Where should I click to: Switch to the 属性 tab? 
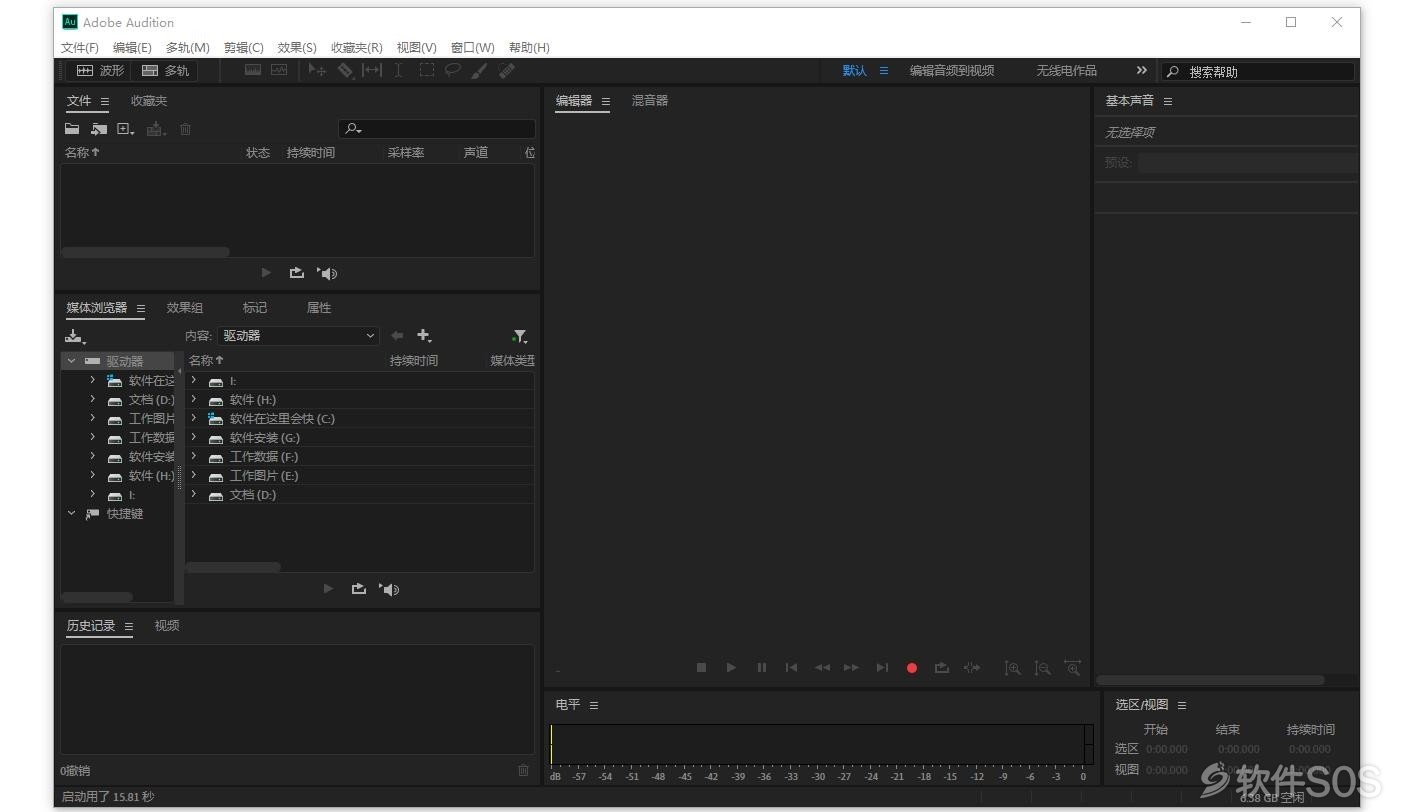coord(319,308)
